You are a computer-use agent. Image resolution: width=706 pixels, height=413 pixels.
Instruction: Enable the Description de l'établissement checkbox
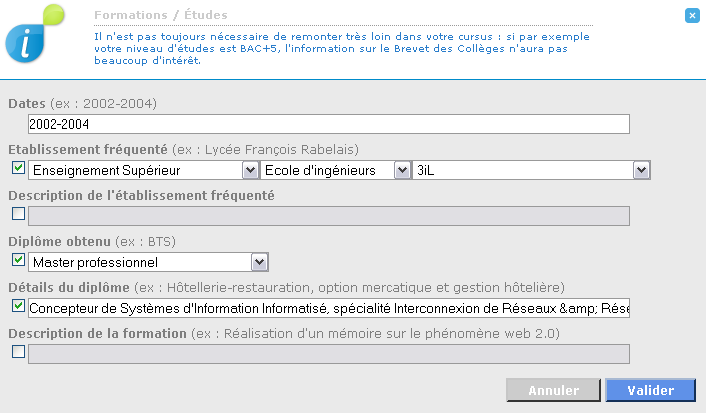pos(18,213)
